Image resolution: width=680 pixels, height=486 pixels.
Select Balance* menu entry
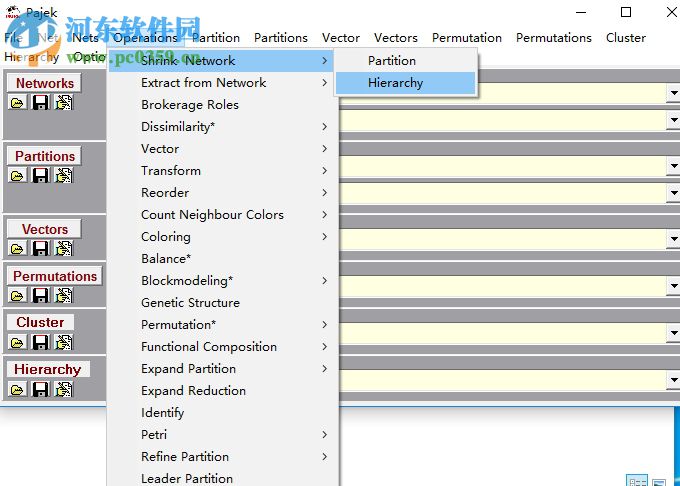tap(223, 259)
